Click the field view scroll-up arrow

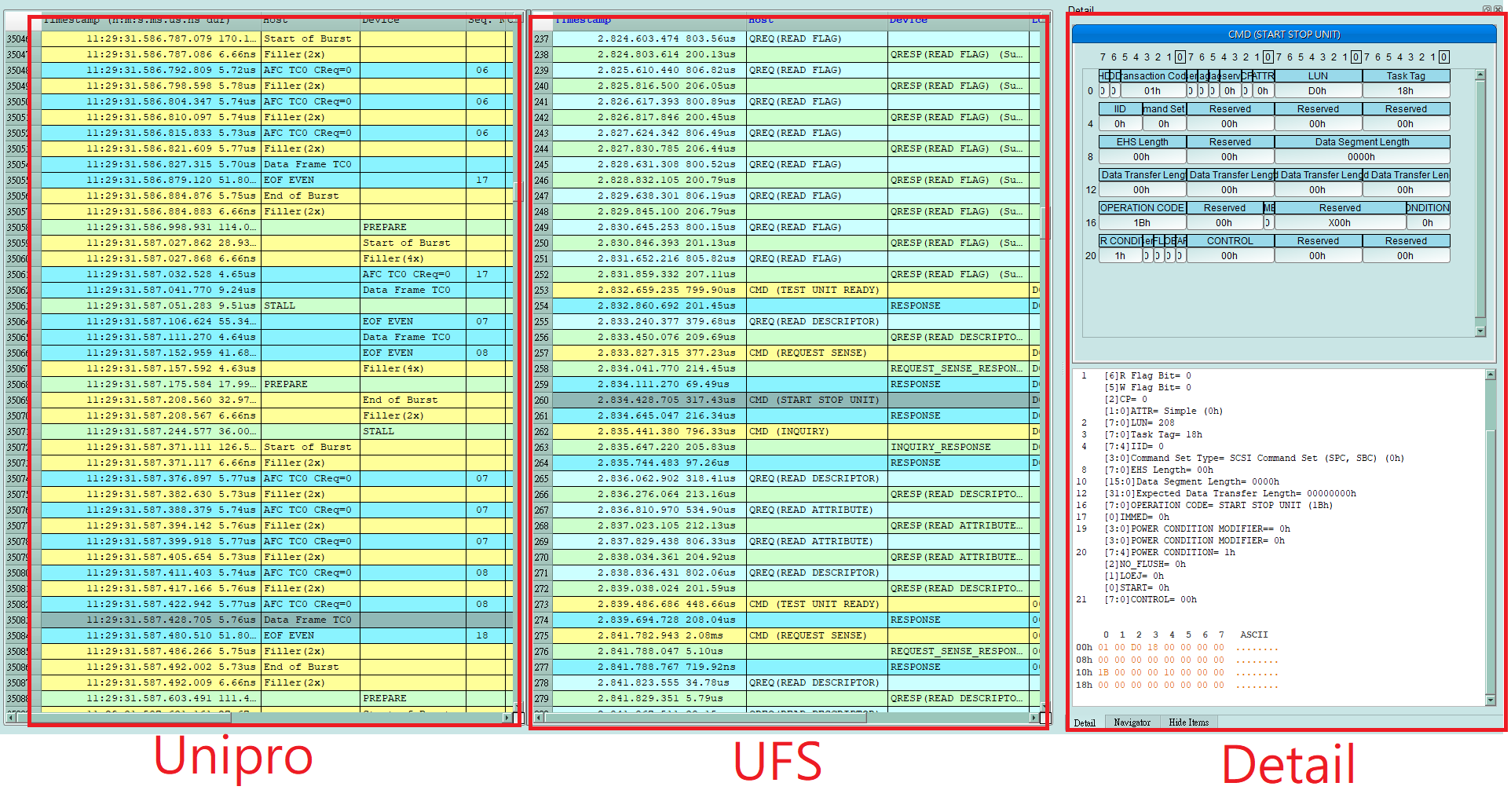pos(1480,75)
